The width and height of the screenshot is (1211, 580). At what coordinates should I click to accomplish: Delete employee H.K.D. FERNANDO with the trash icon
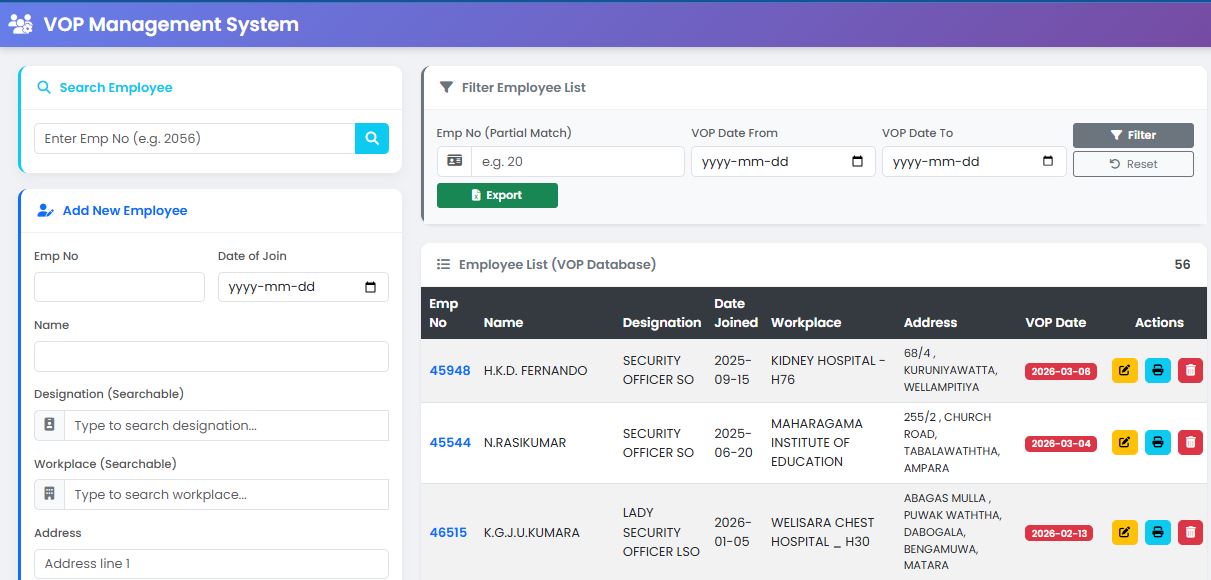[1190, 371]
